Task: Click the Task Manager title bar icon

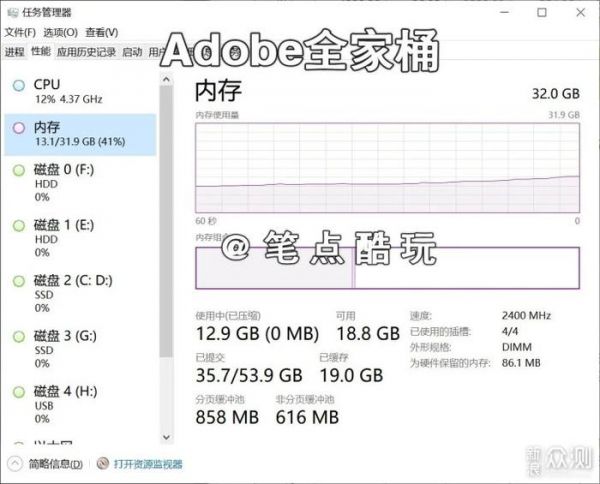Action: pos(11,13)
